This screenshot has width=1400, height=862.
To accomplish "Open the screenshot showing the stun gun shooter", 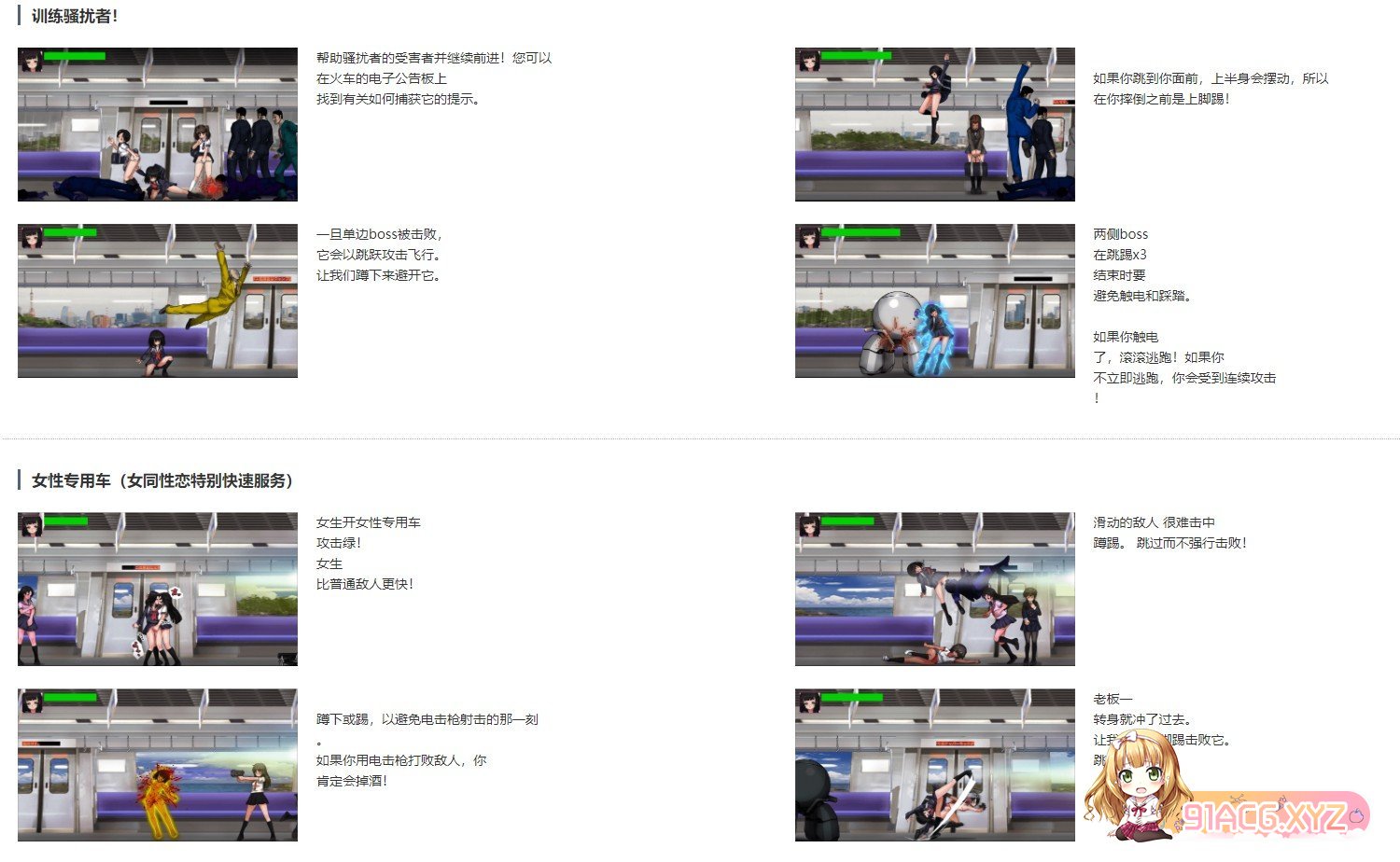I will [x=158, y=765].
